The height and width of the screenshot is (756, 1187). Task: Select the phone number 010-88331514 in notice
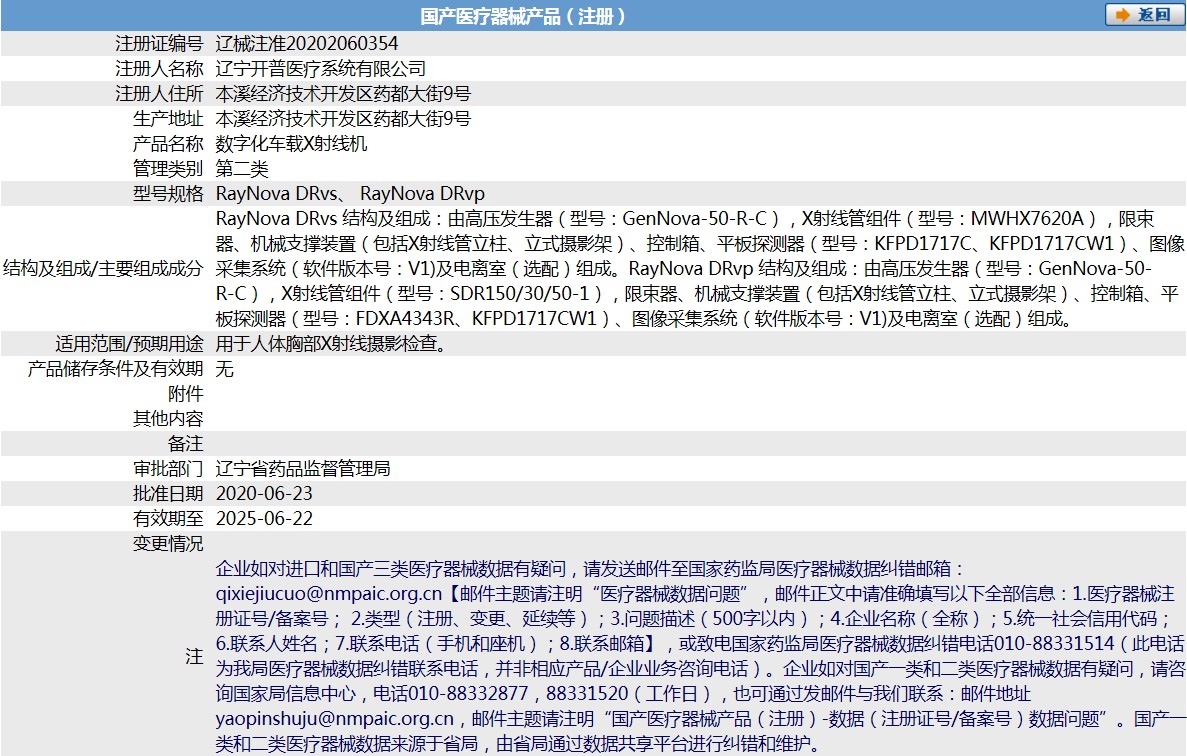[x=1054, y=643]
